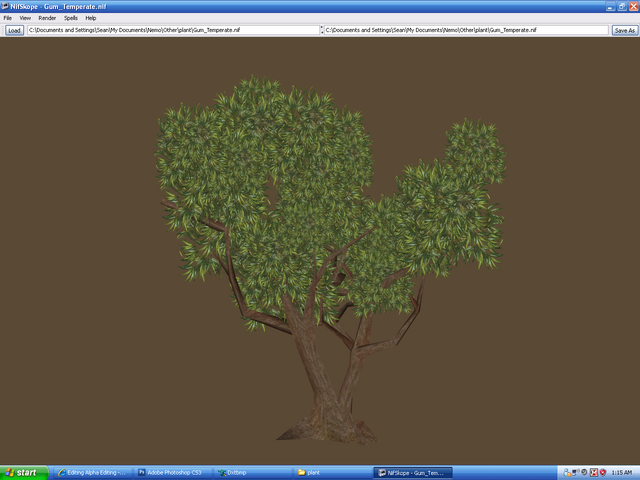This screenshot has width=640, height=480.
Task: Open the File menu
Action: pyautogui.click(x=8, y=18)
